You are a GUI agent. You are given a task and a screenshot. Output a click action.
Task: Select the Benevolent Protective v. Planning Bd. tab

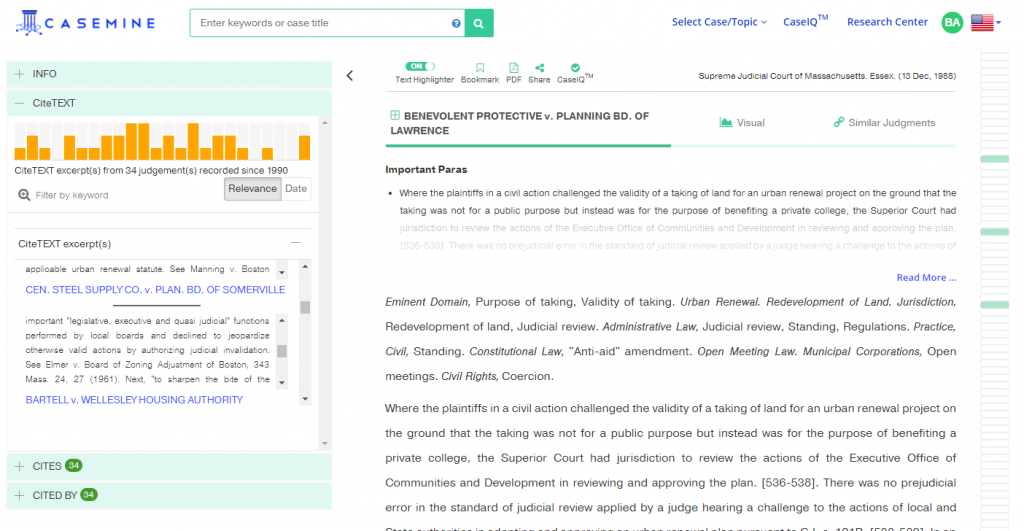point(526,123)
